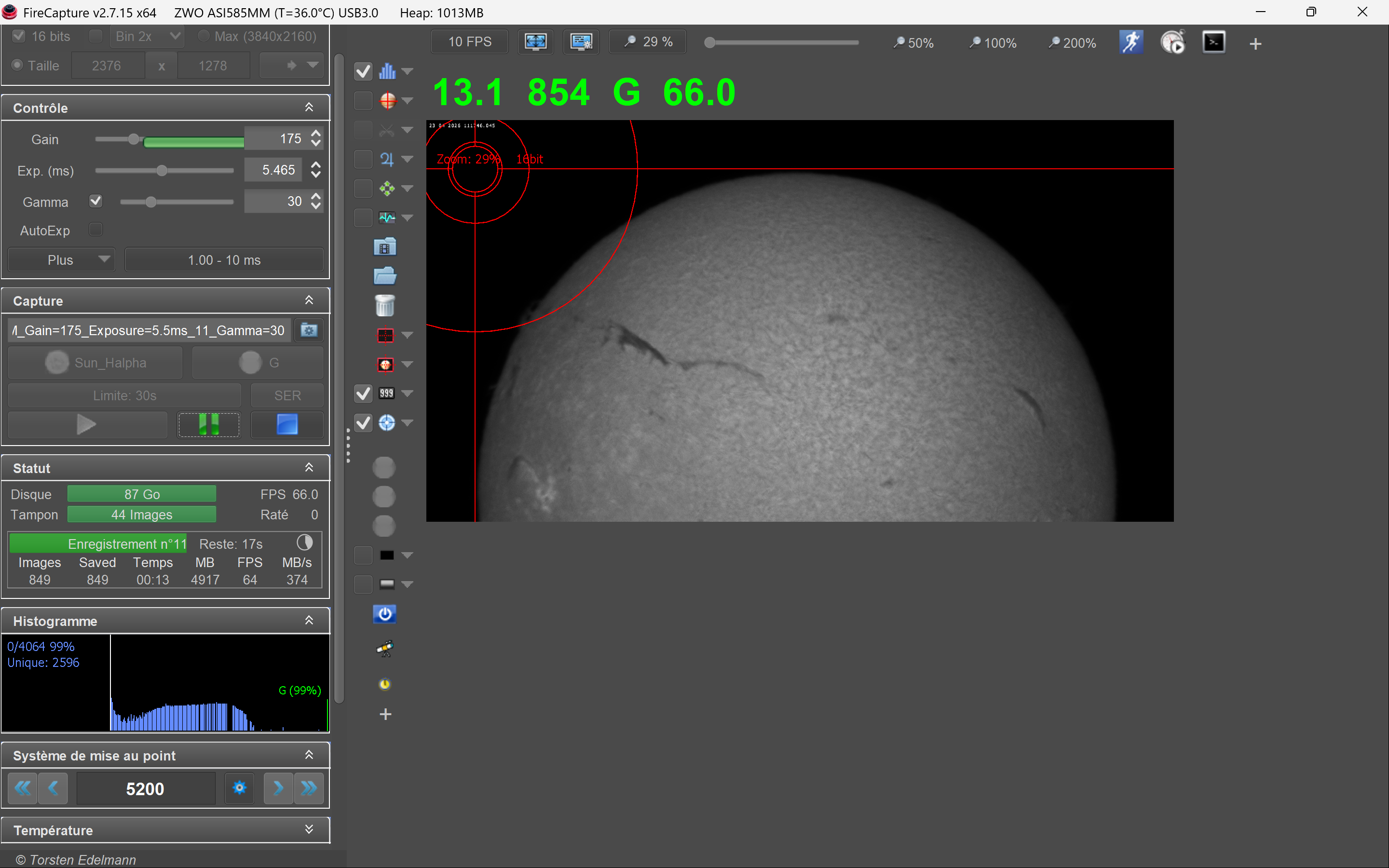Open the Jupiter planet tool icon

point(387,159)
